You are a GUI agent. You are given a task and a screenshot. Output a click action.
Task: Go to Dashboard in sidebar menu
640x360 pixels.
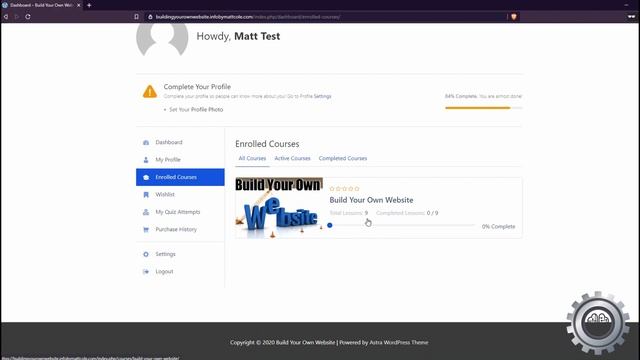point(169,142)
